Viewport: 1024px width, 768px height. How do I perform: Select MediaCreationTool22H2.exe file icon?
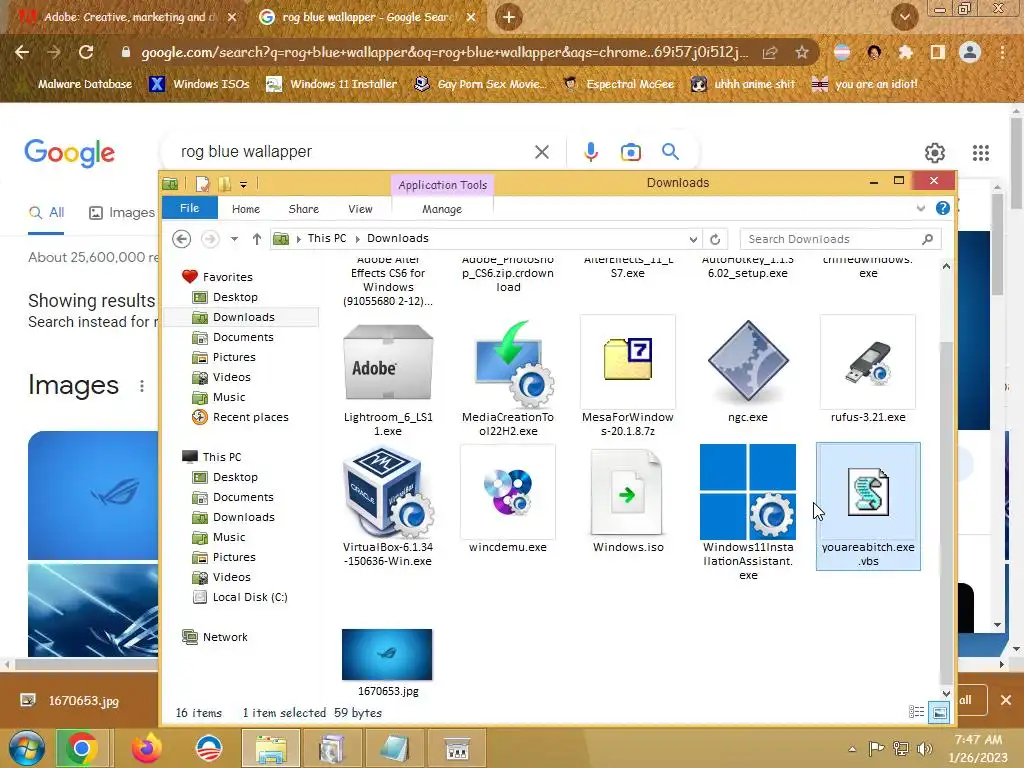514,362
